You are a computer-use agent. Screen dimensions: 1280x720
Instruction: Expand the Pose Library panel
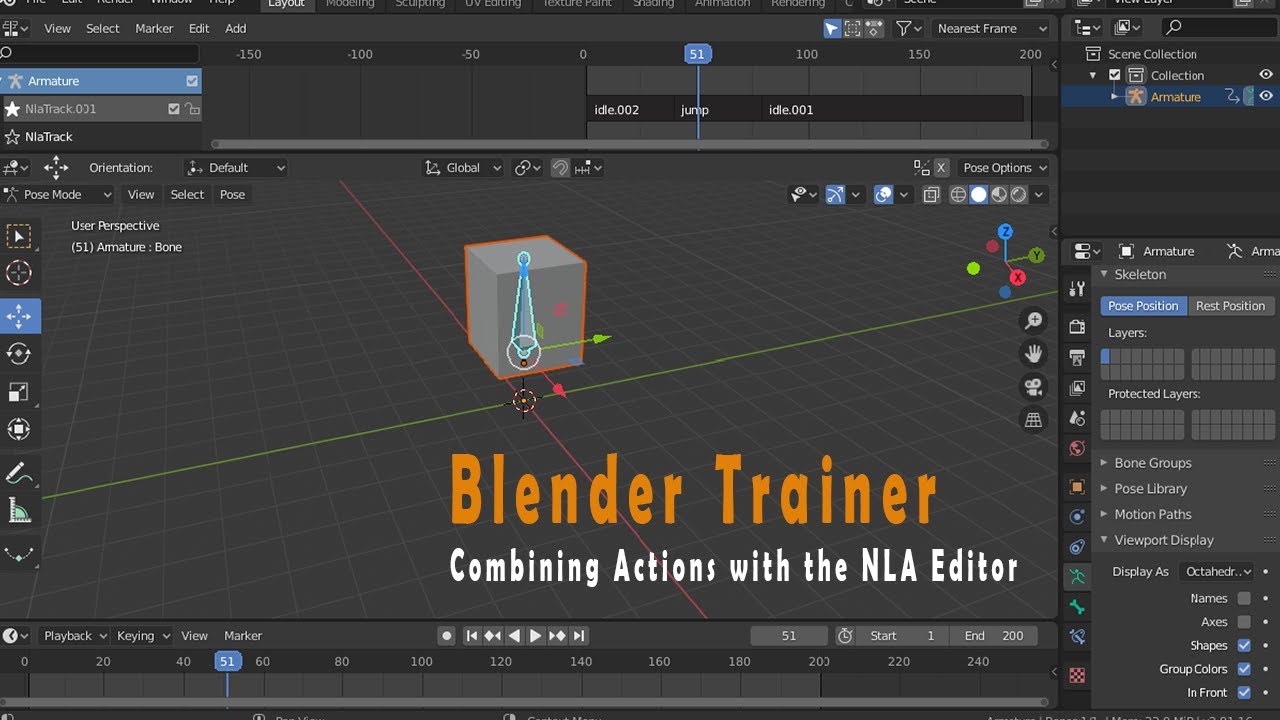tap(1150, 489)
